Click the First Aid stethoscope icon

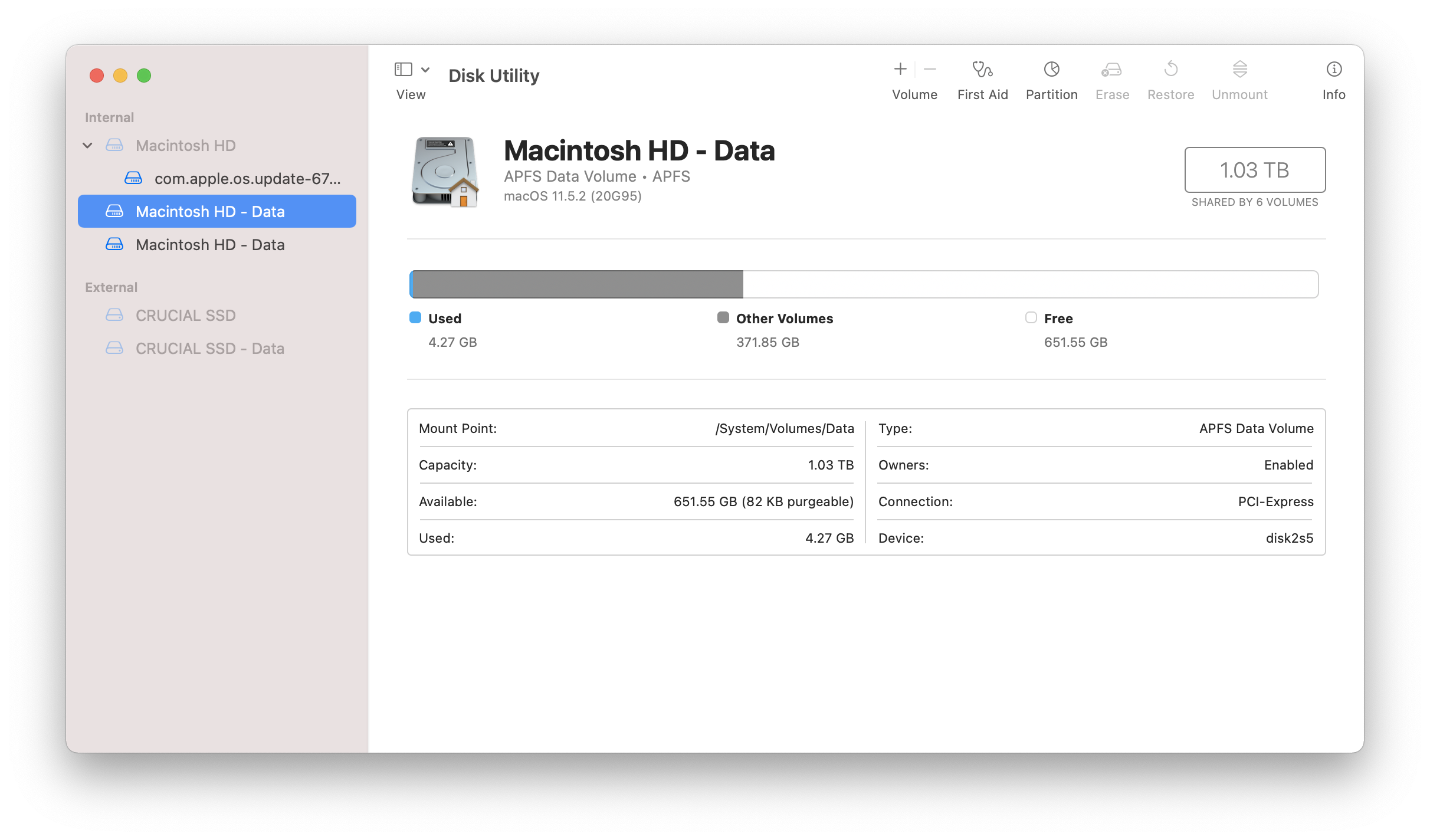[982, 70]
